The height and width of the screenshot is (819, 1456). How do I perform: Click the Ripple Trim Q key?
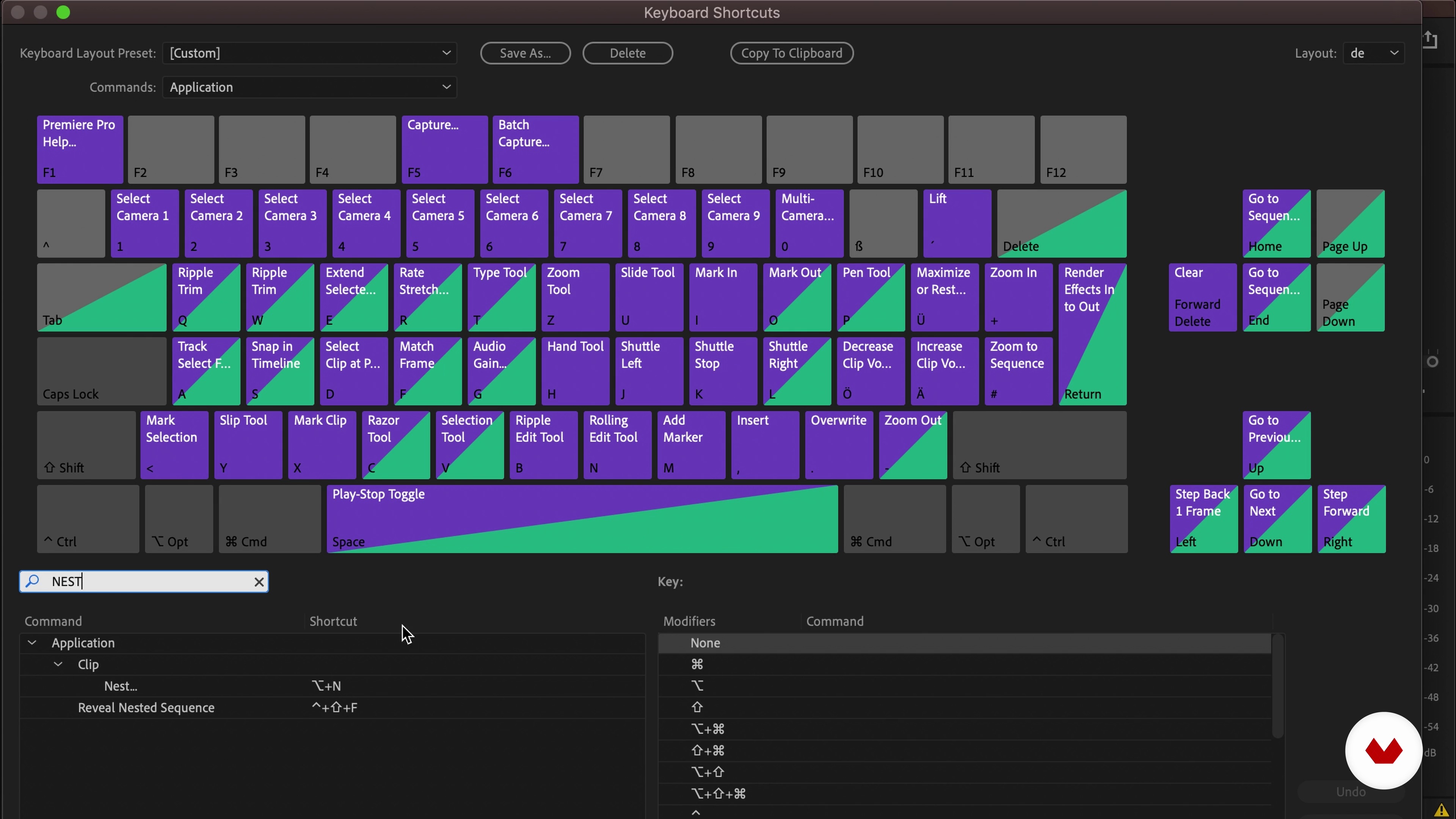click(206, 297)
